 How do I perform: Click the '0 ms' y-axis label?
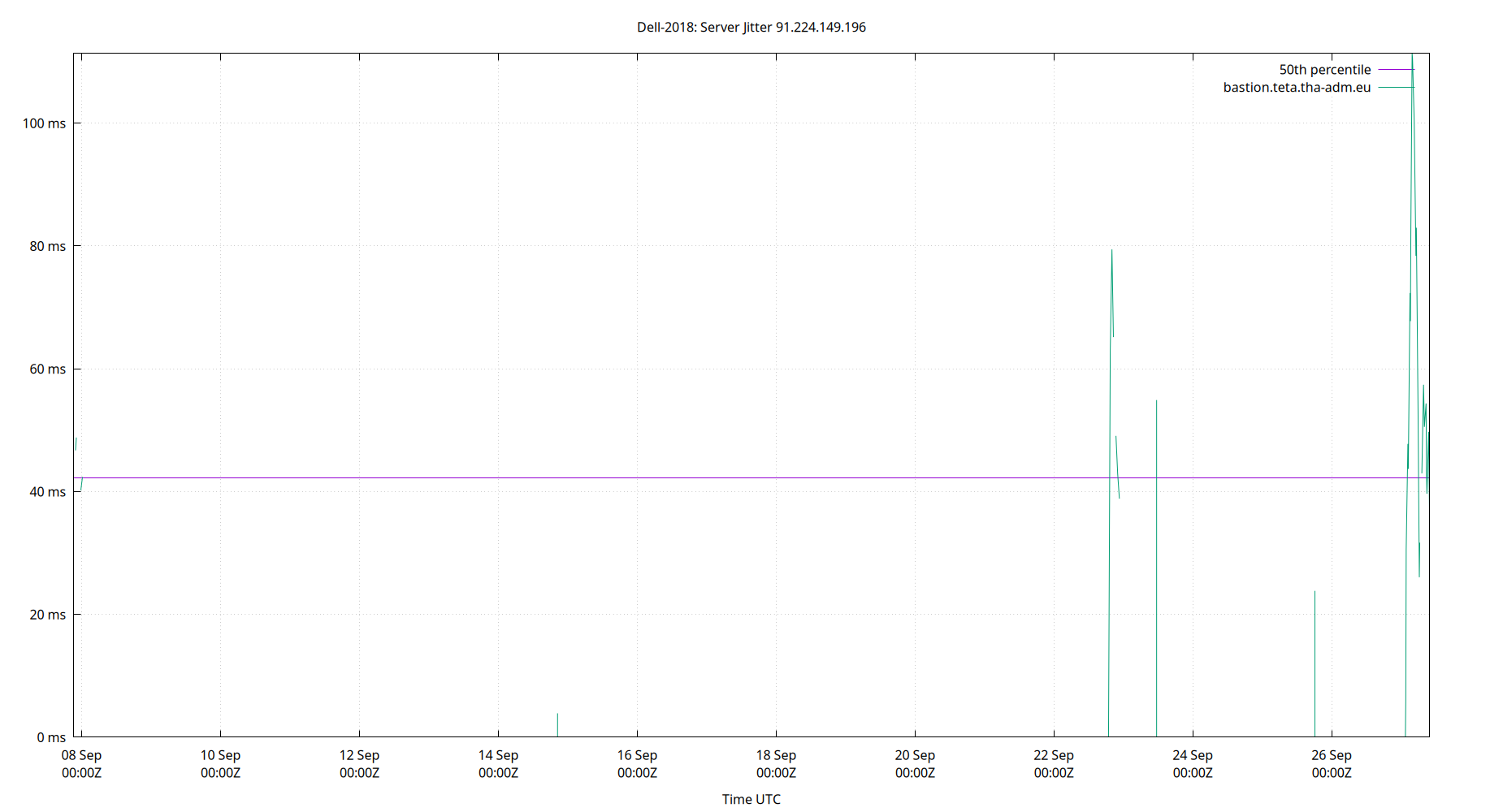click(51, 737)
